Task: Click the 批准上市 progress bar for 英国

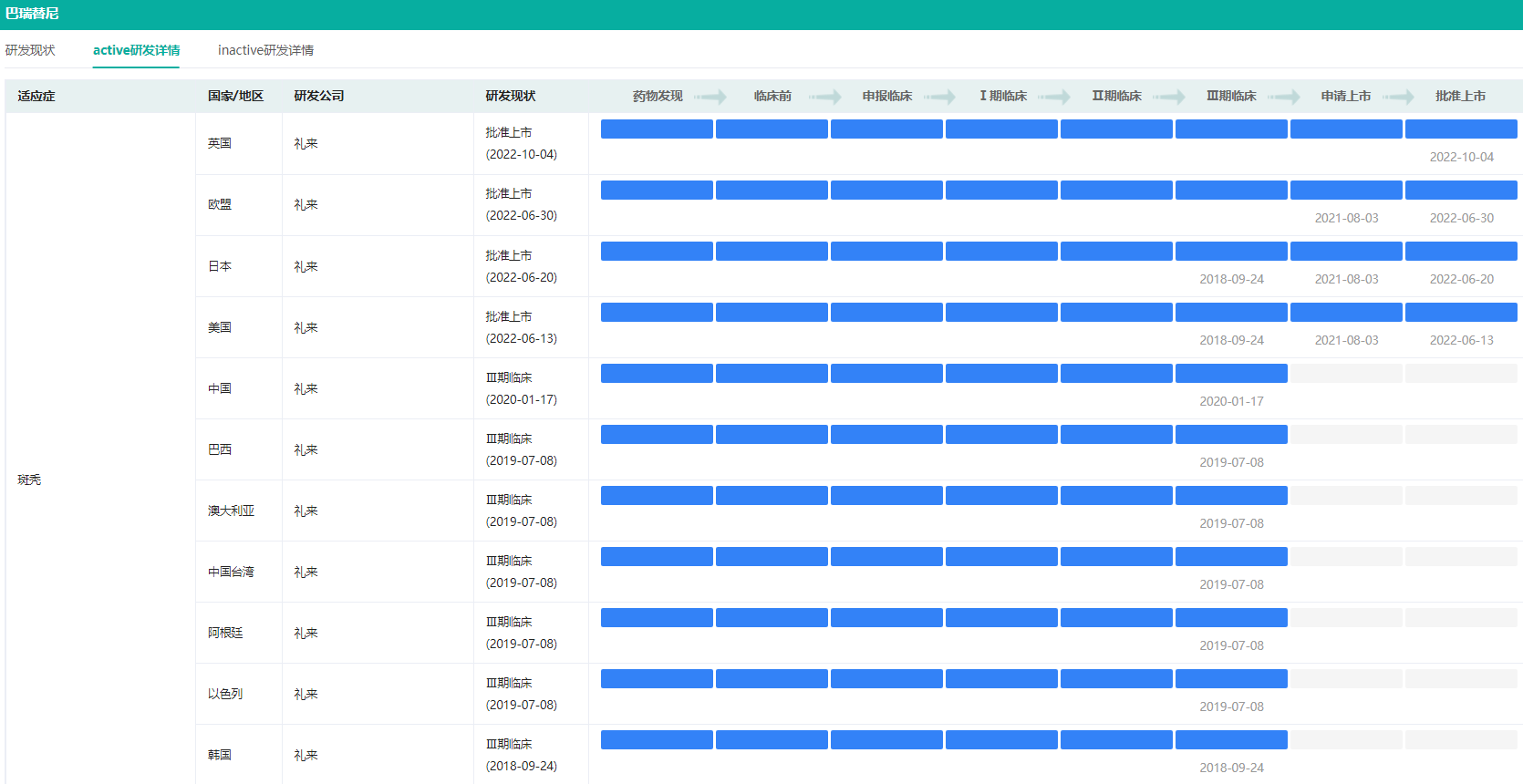Action: point(1461,129)
